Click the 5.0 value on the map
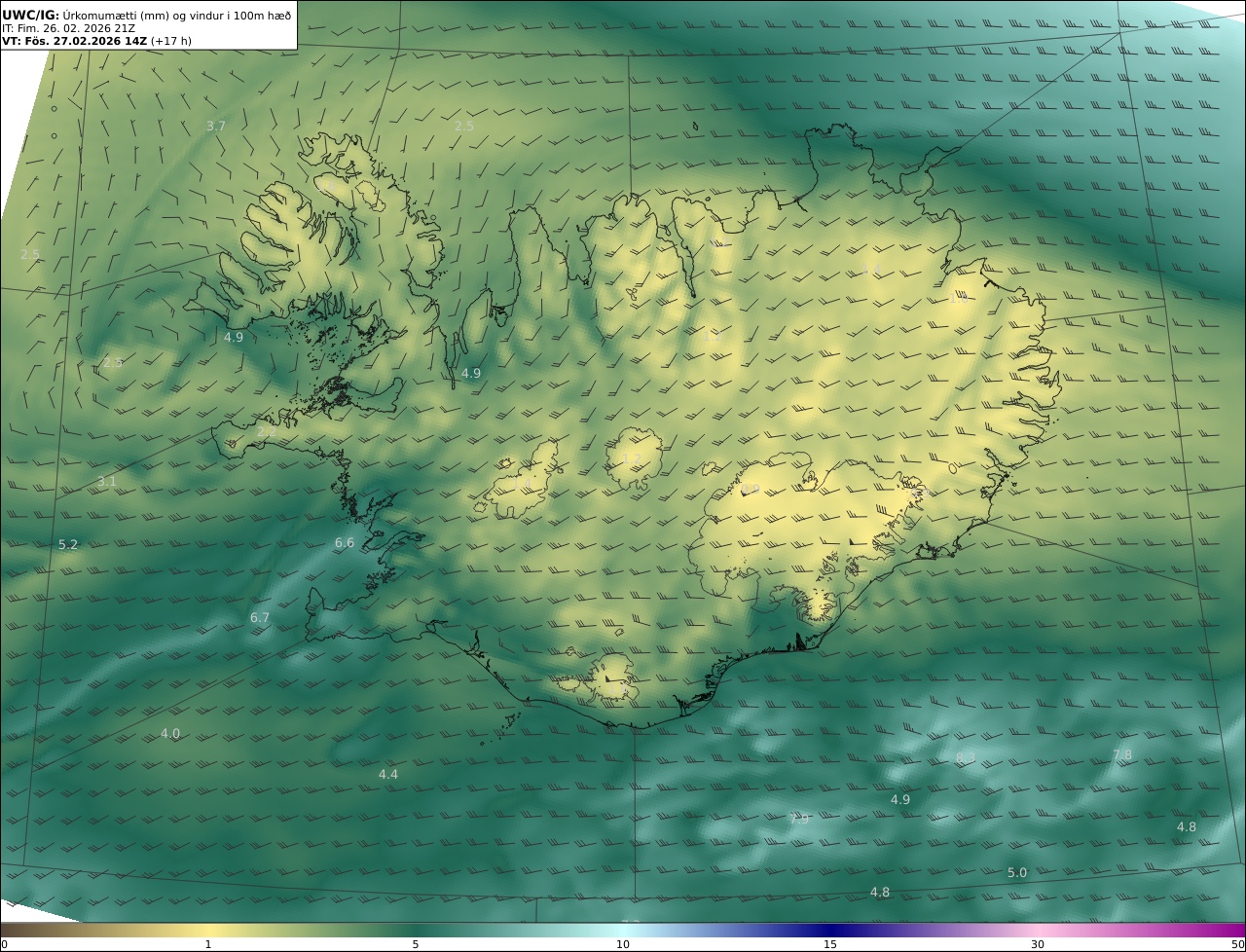This screenshot has height=952, width=1246. [1017, 872]
